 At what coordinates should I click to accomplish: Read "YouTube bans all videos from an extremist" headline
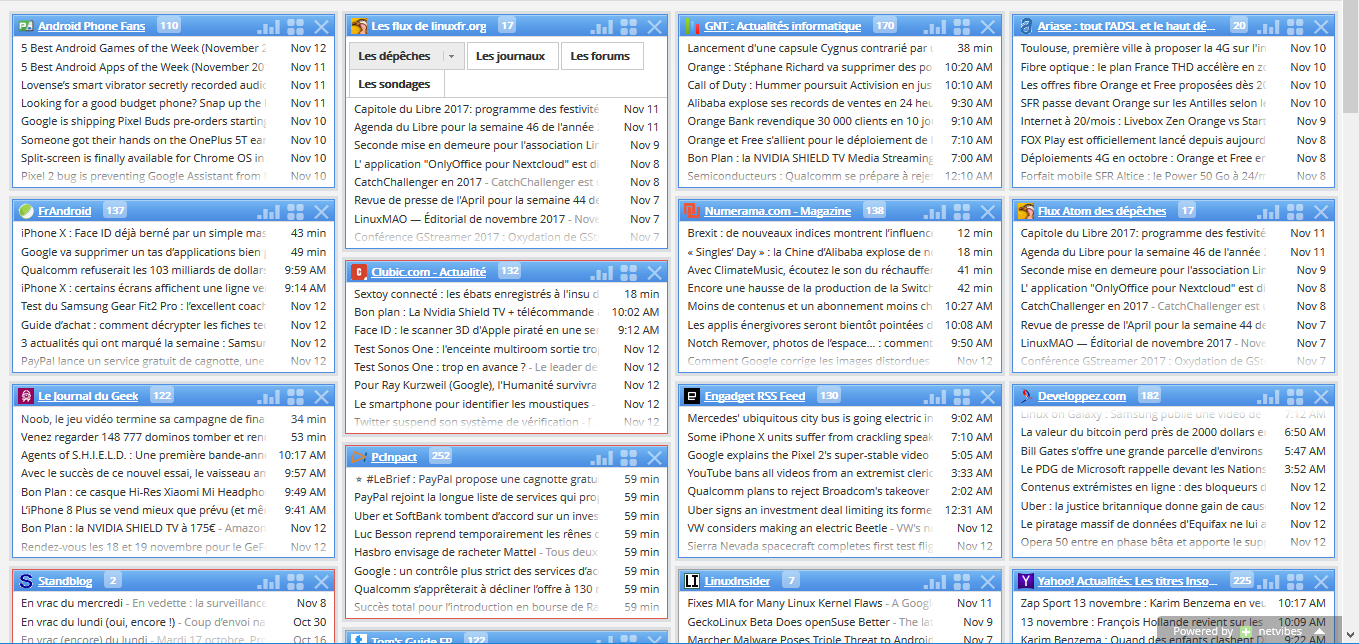(810, 473)
